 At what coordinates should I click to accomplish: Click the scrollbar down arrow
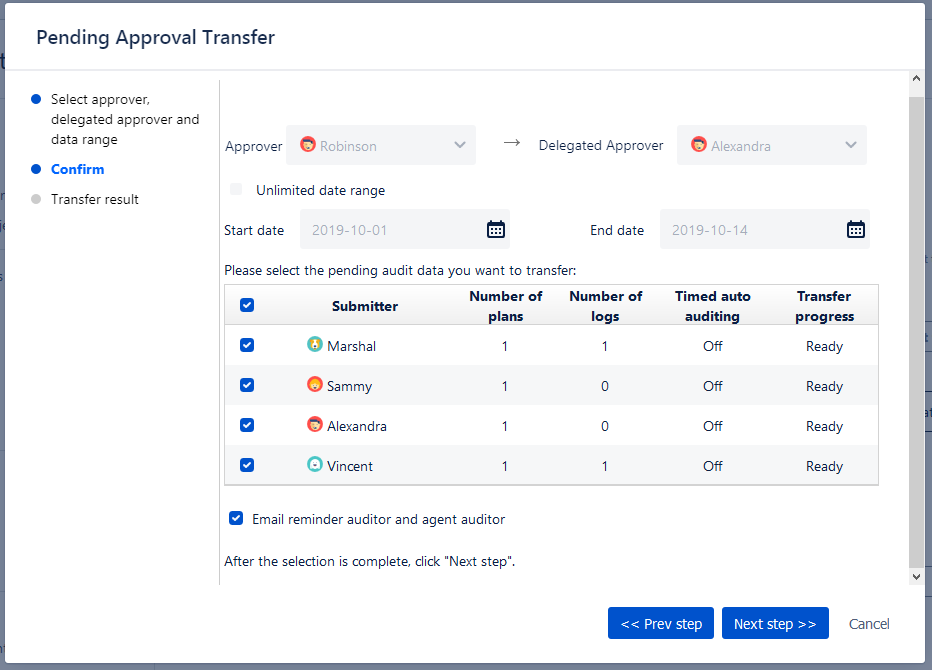click(916, 577)
